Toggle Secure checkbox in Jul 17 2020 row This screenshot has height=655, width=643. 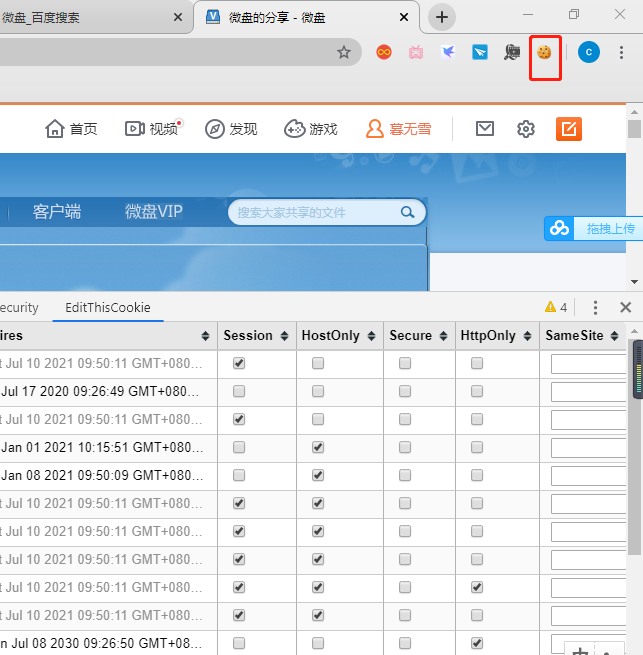[x=405, y=391]
